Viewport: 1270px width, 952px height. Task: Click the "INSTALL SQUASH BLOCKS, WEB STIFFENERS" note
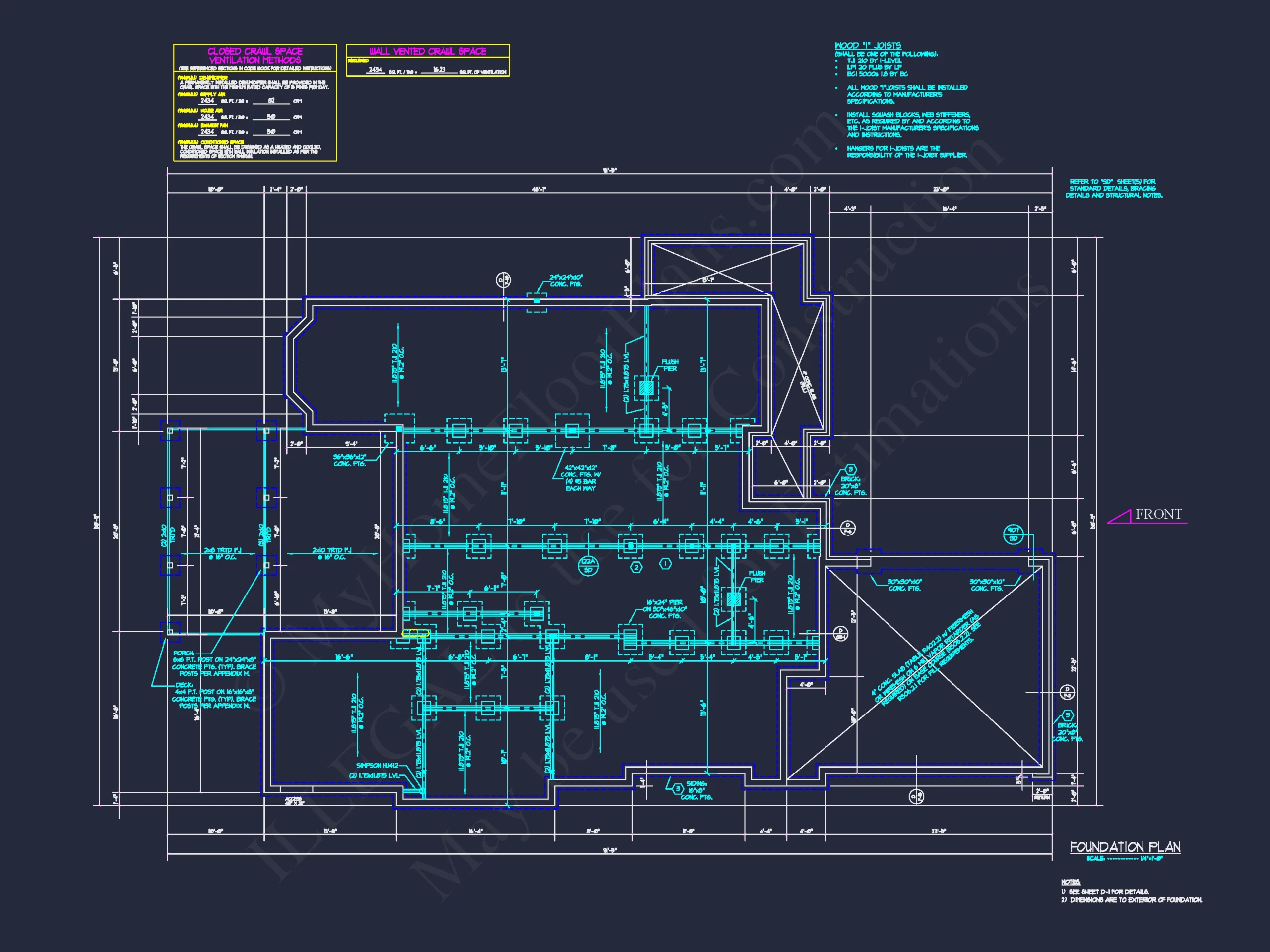point(912,124)
